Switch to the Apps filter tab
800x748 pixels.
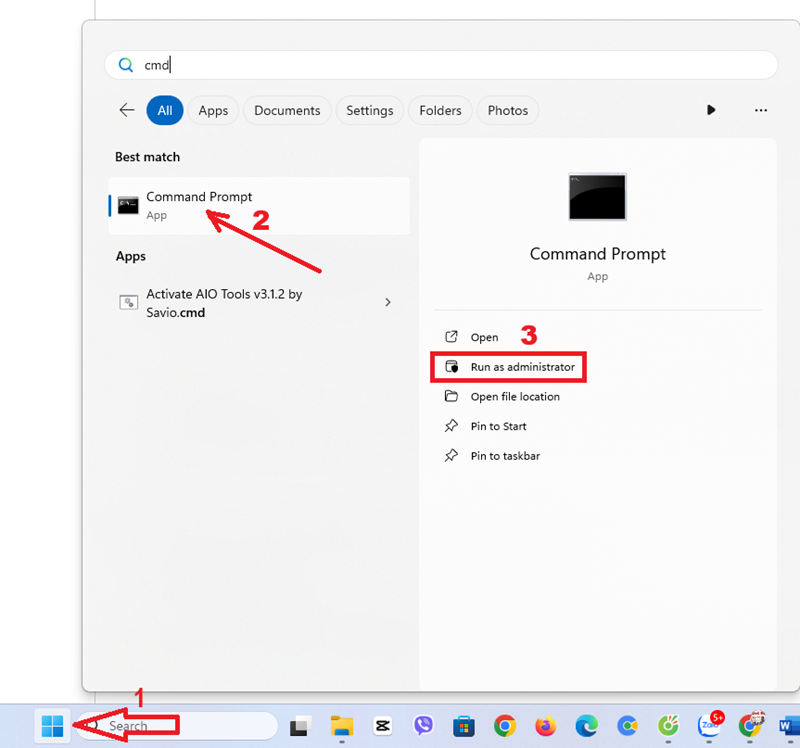point(213,110)
